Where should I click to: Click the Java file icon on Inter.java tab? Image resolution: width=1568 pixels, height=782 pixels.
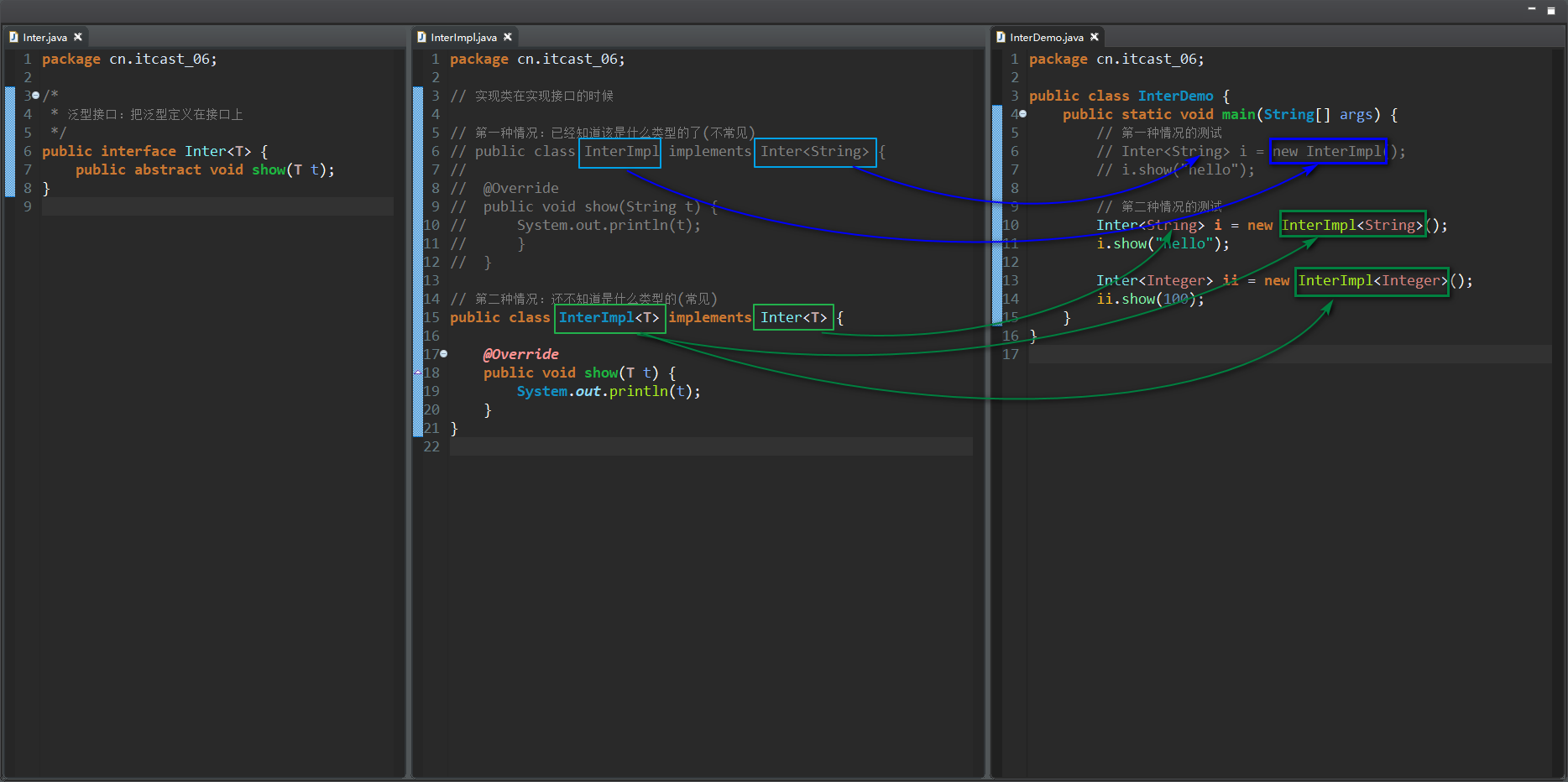click(x=13, y=37)
